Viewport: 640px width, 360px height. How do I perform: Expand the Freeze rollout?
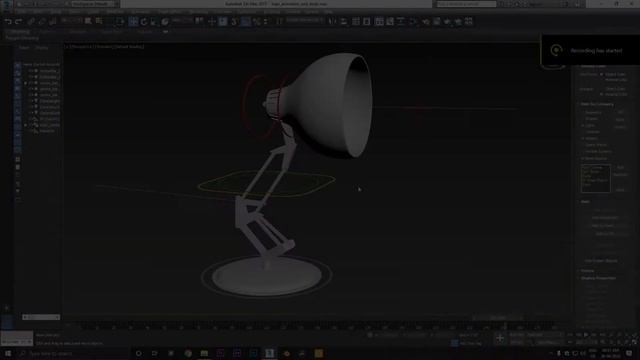click(x=588, y=271)
